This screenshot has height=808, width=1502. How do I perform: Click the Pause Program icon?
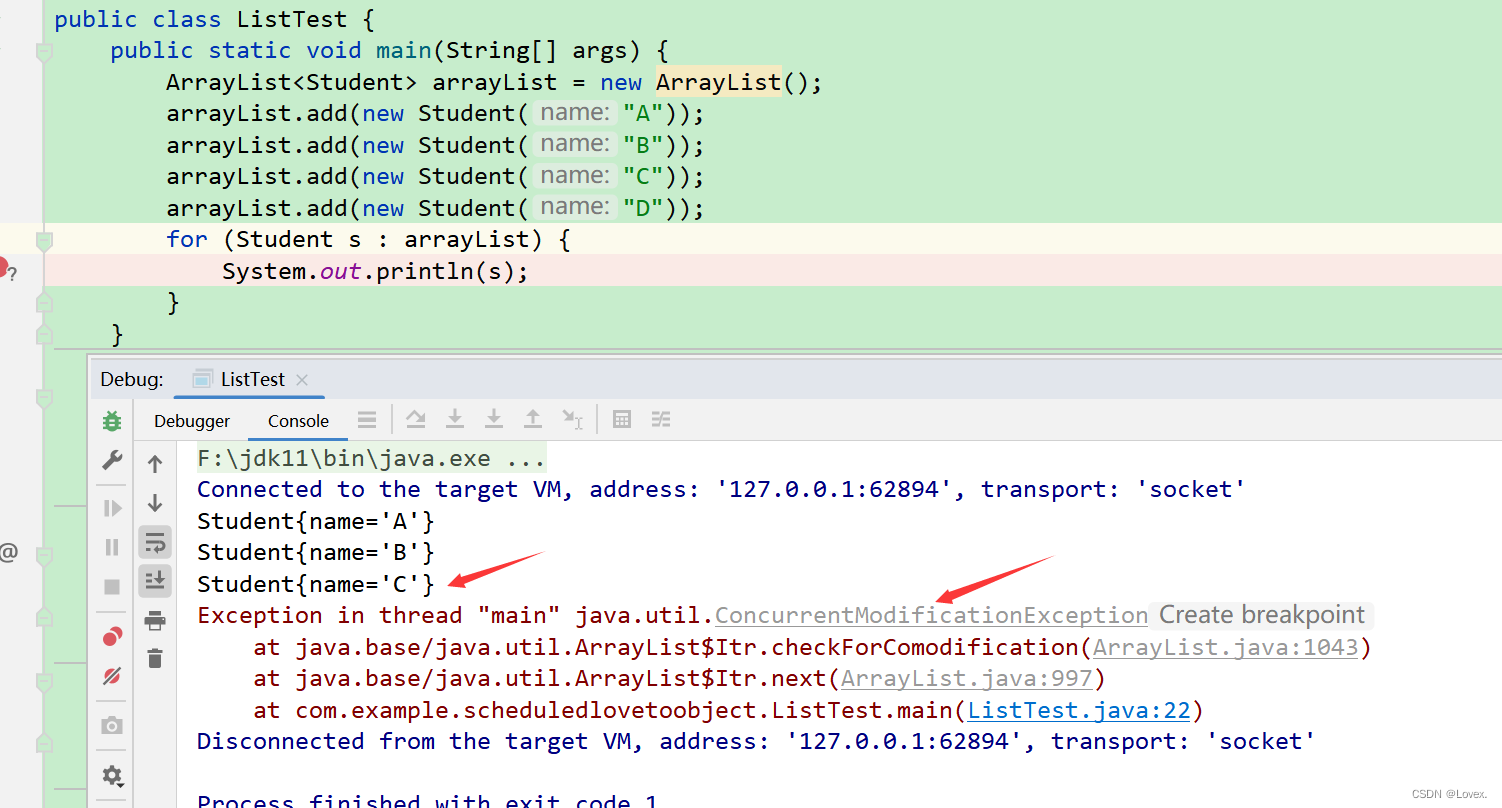click(112, 547)
